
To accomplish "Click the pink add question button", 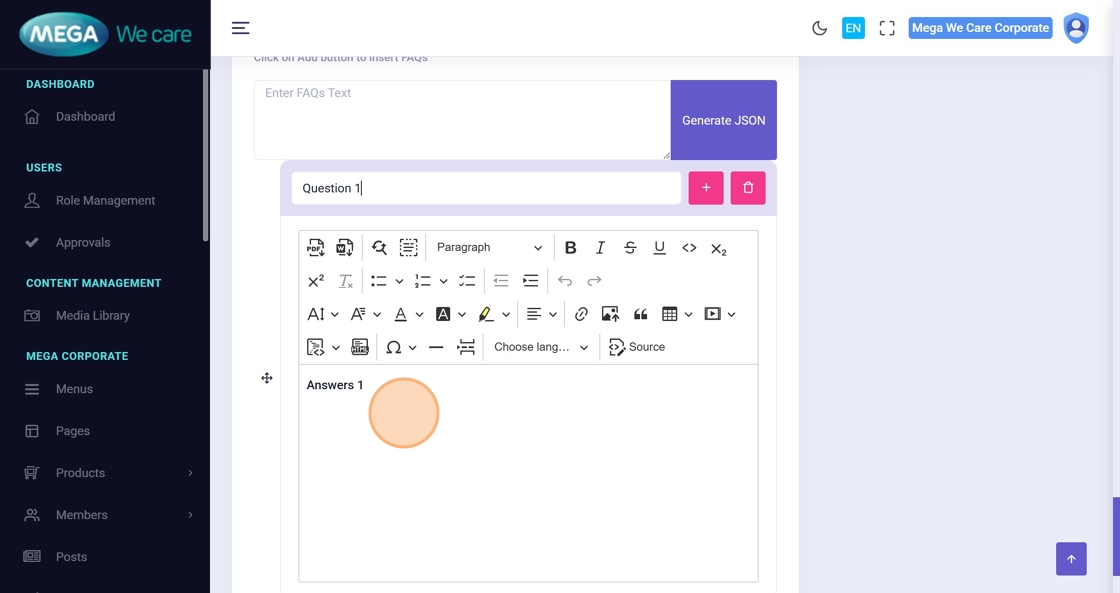I will point(705,188).
